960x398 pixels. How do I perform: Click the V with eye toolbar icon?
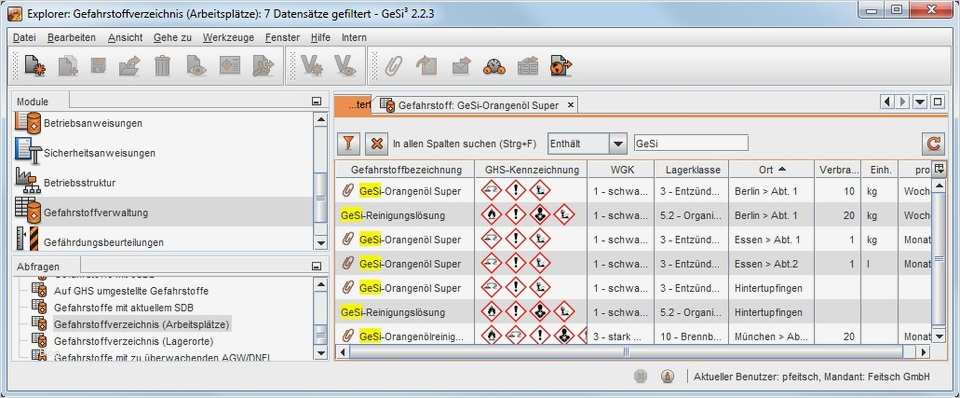[345, 66]
